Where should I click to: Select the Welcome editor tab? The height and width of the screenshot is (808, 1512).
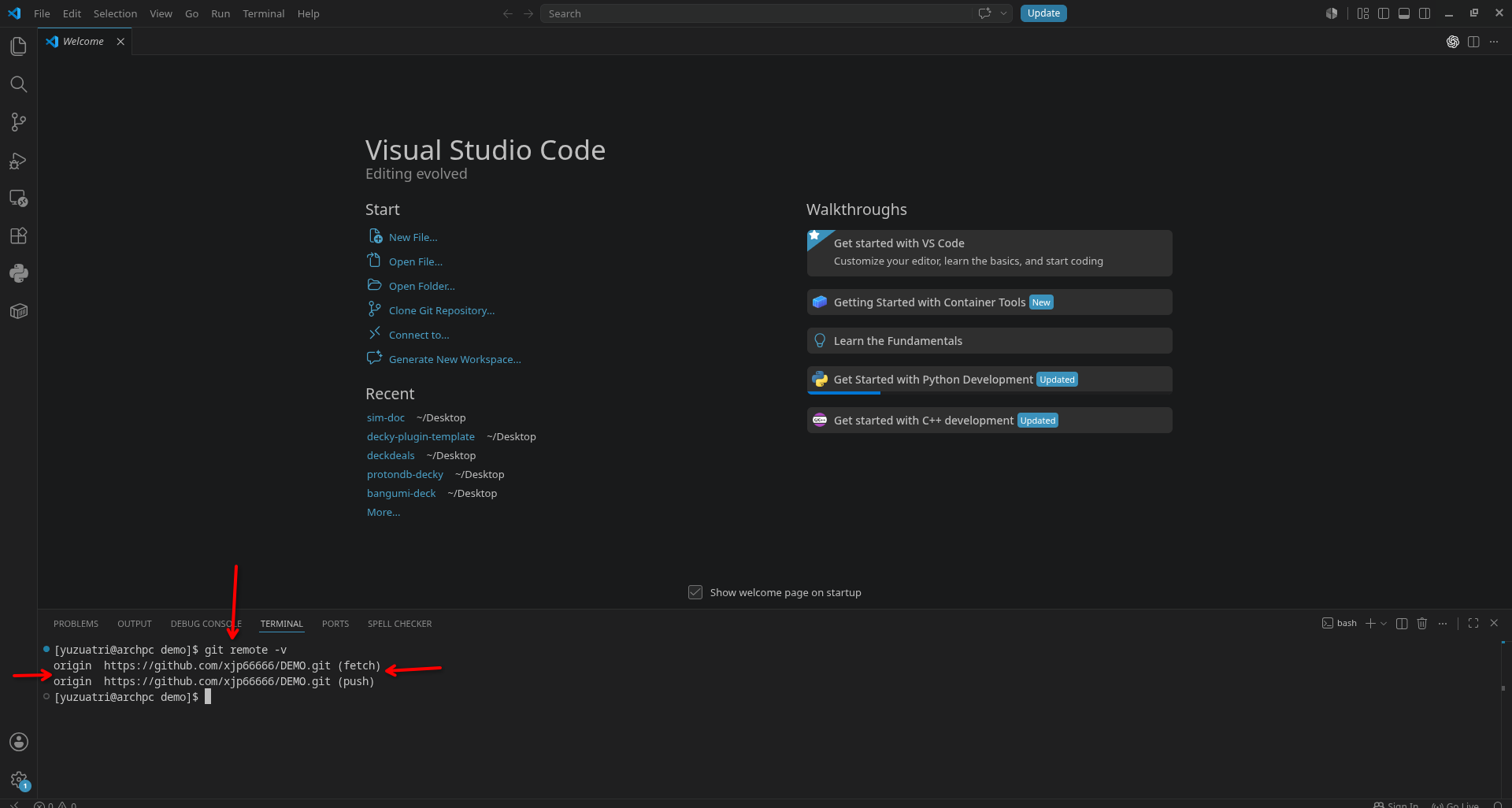[x=83, y=42]
